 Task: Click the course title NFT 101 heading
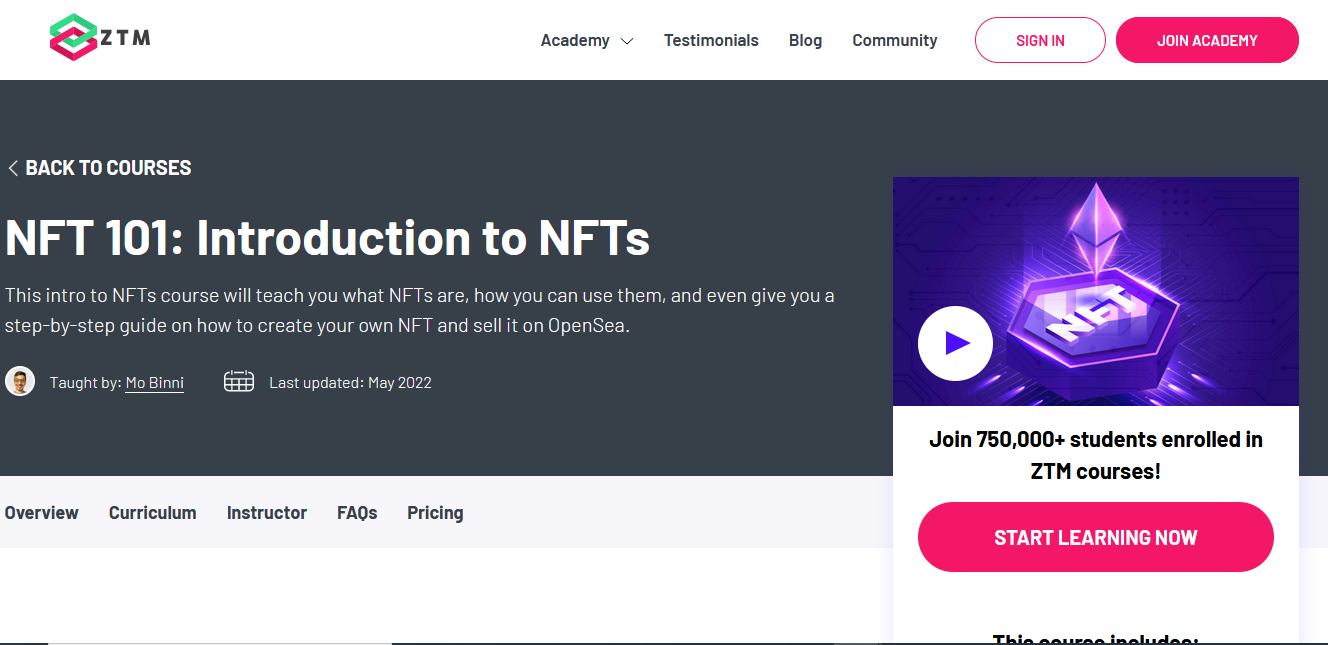[328, 238]
